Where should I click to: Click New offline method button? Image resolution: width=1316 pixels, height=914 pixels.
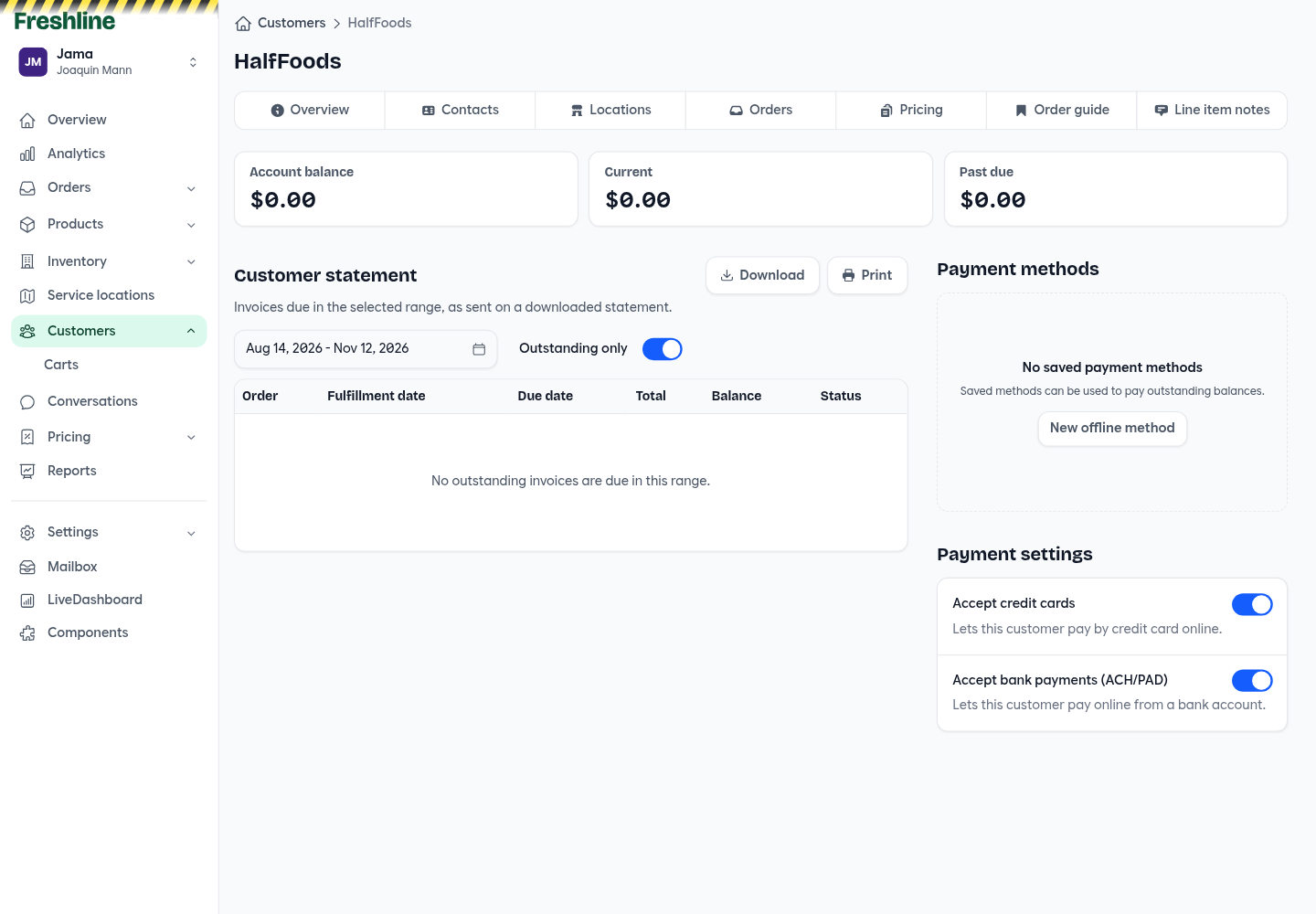(1112, 429)
